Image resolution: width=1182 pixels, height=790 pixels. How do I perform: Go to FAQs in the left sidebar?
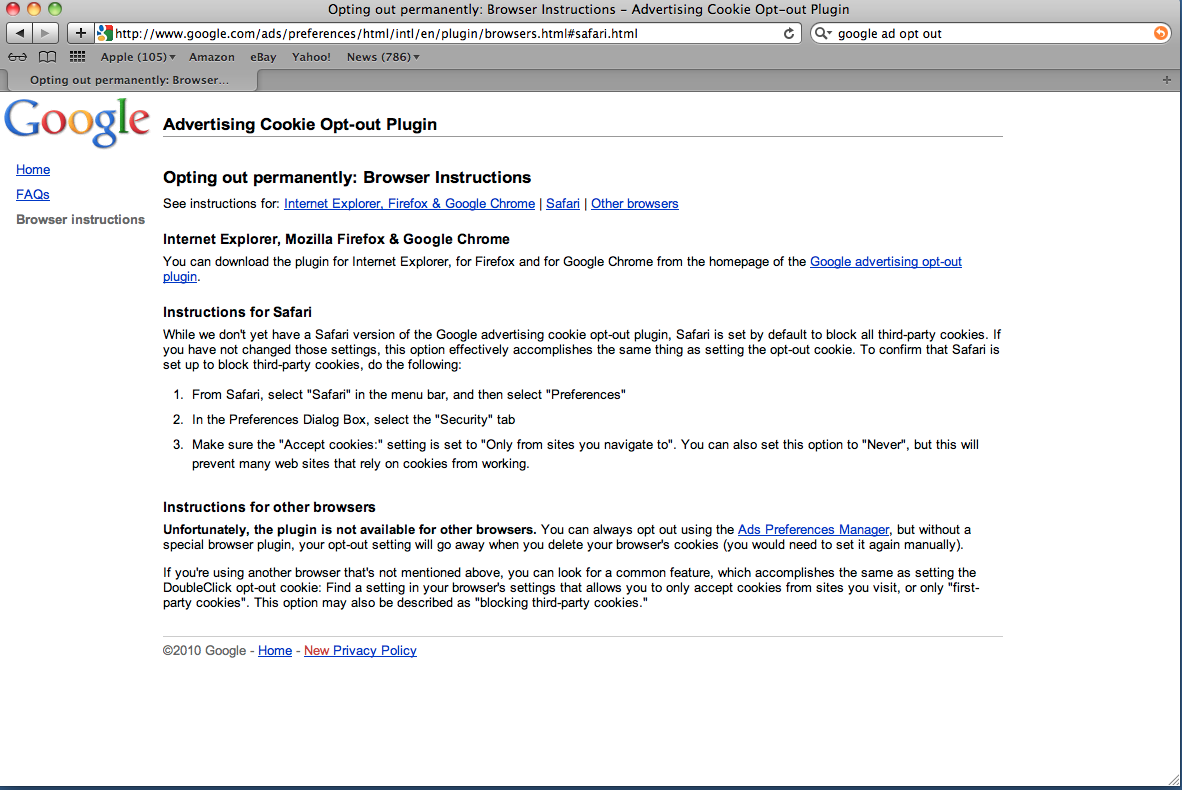[x=33, y=195]
